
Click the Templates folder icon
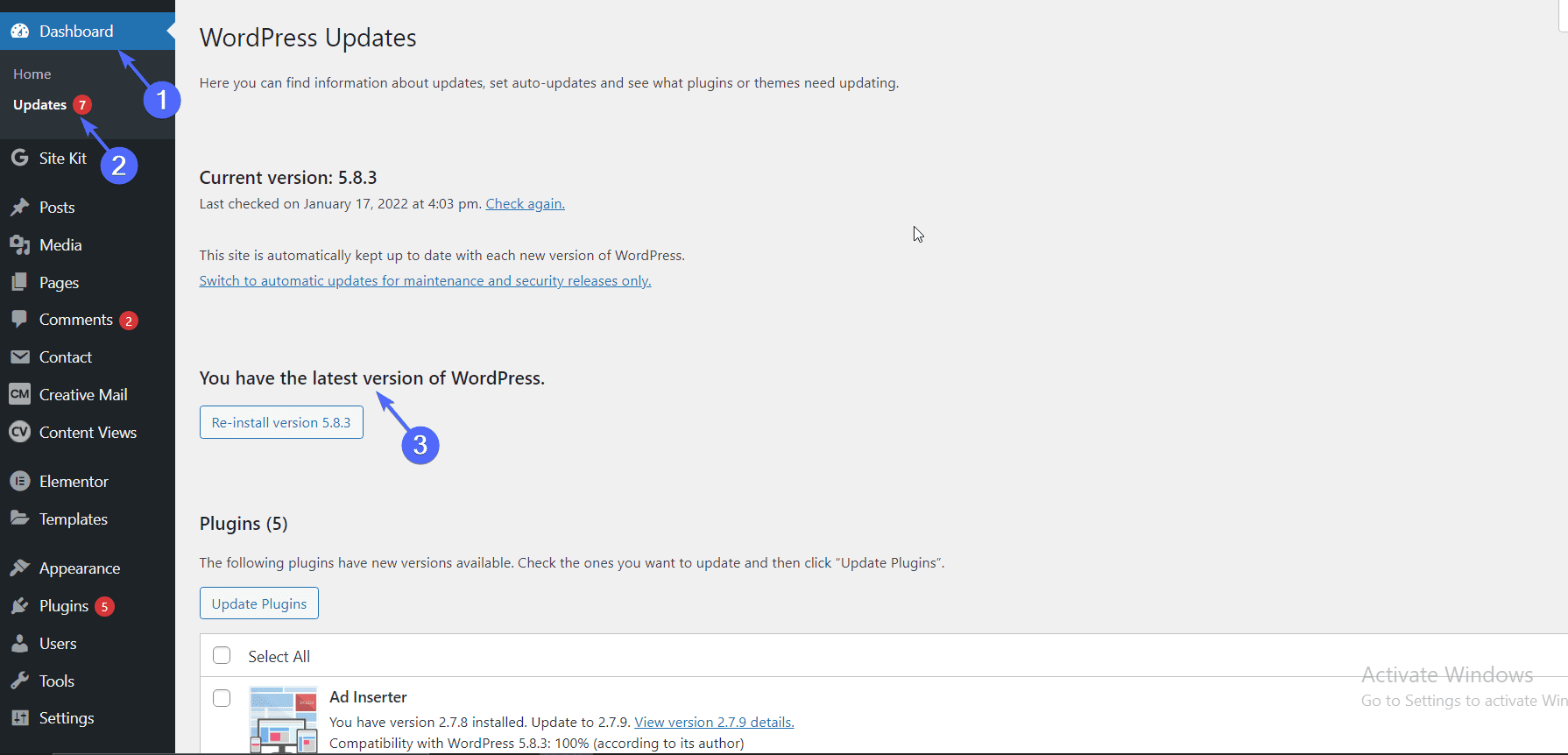(x=19, y=519)
